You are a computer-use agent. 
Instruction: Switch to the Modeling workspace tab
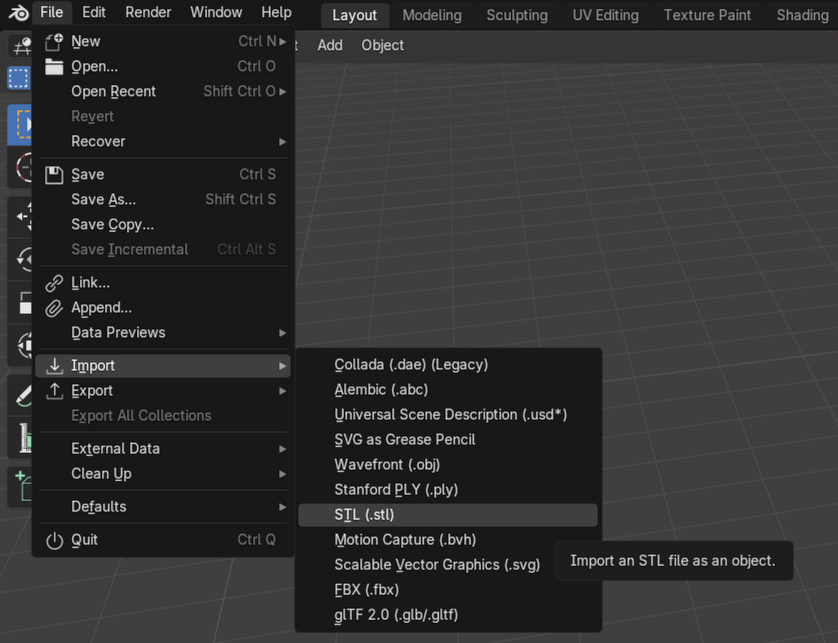point(431,15)
